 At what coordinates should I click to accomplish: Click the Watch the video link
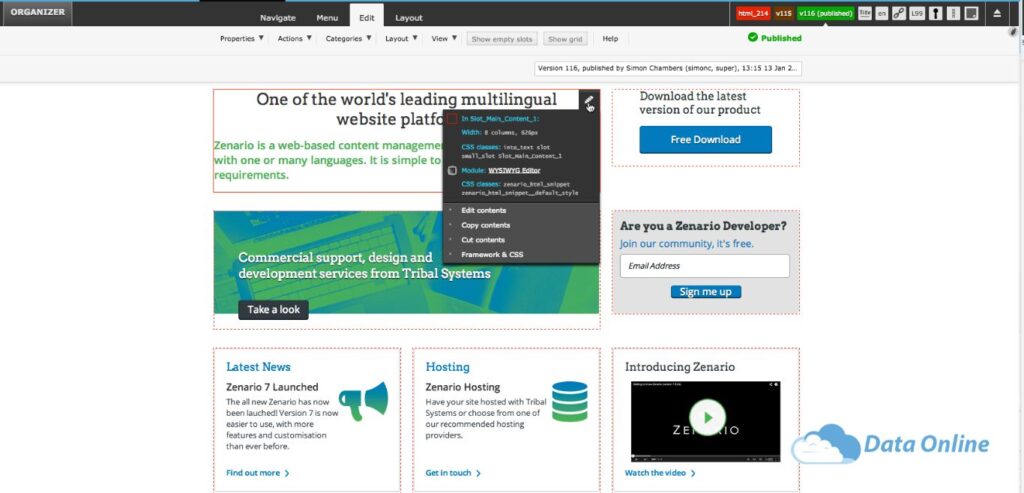[x=660, y=473]
